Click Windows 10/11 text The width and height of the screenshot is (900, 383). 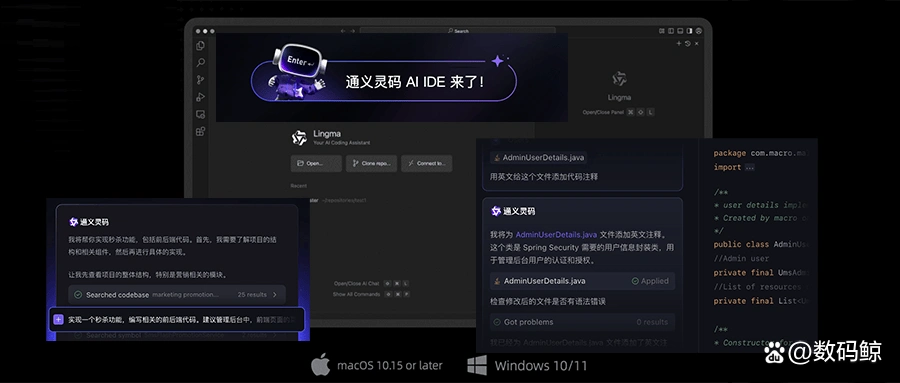pos(541,366)
